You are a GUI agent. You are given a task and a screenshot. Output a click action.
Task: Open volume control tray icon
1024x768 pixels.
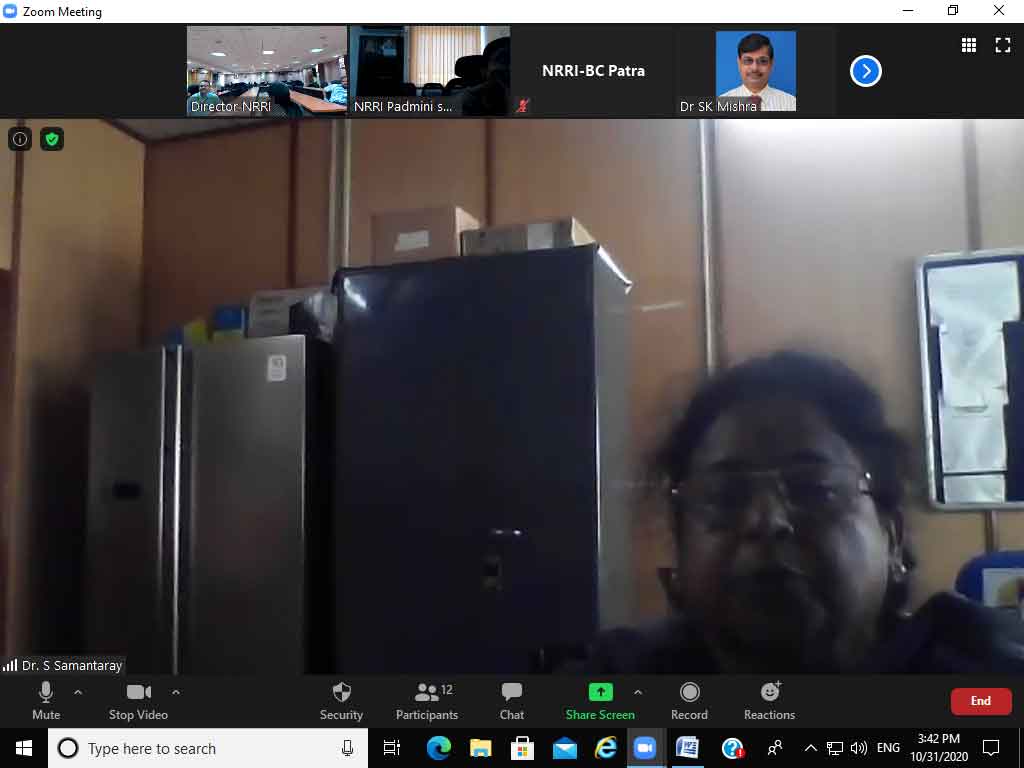tap(859, 748)
